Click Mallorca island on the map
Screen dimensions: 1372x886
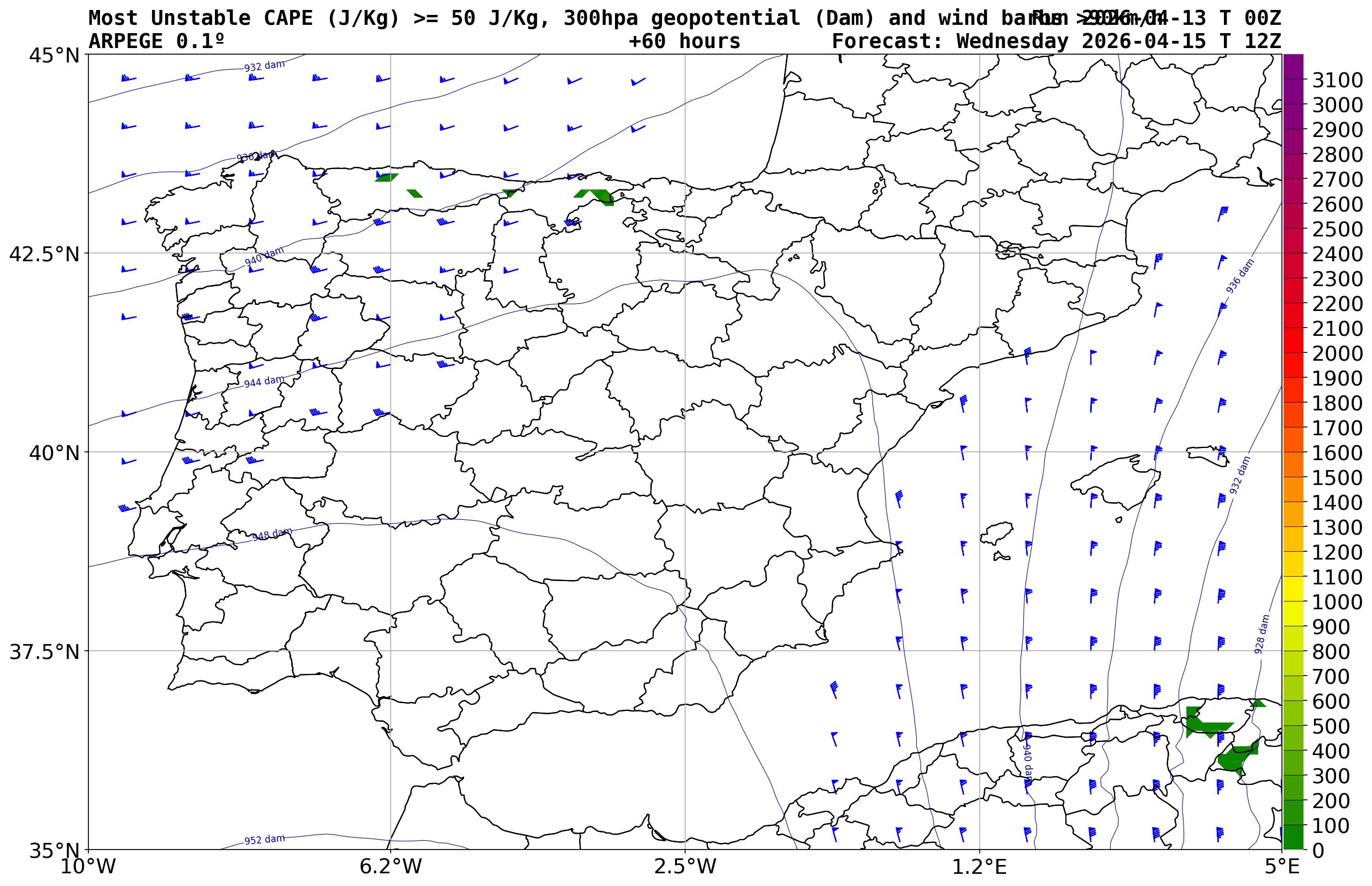1117,482
